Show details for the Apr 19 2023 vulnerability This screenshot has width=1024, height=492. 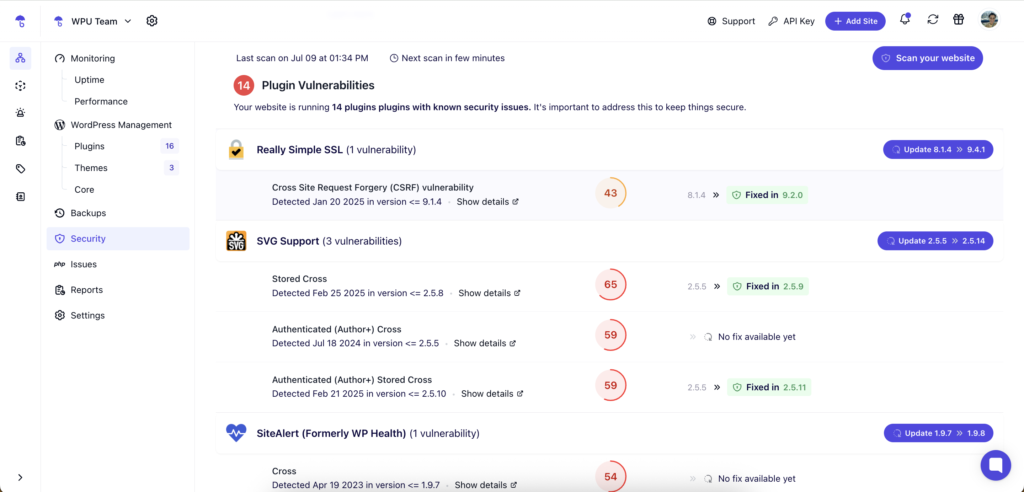pyautogui.click(x=486, y=485)
